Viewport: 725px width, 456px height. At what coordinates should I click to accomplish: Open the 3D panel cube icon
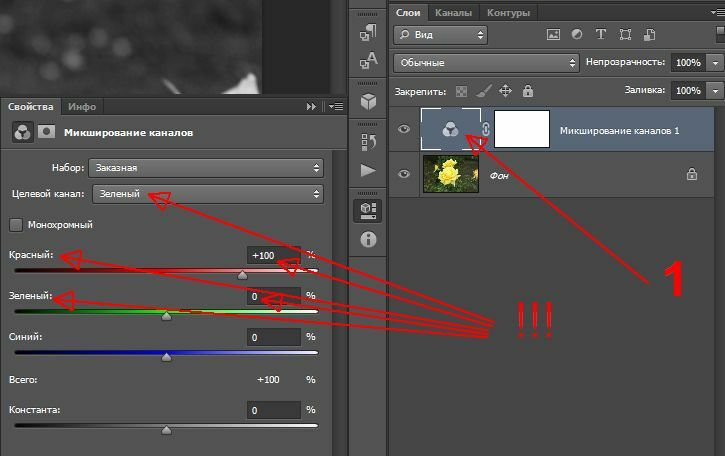click(369, 101)
